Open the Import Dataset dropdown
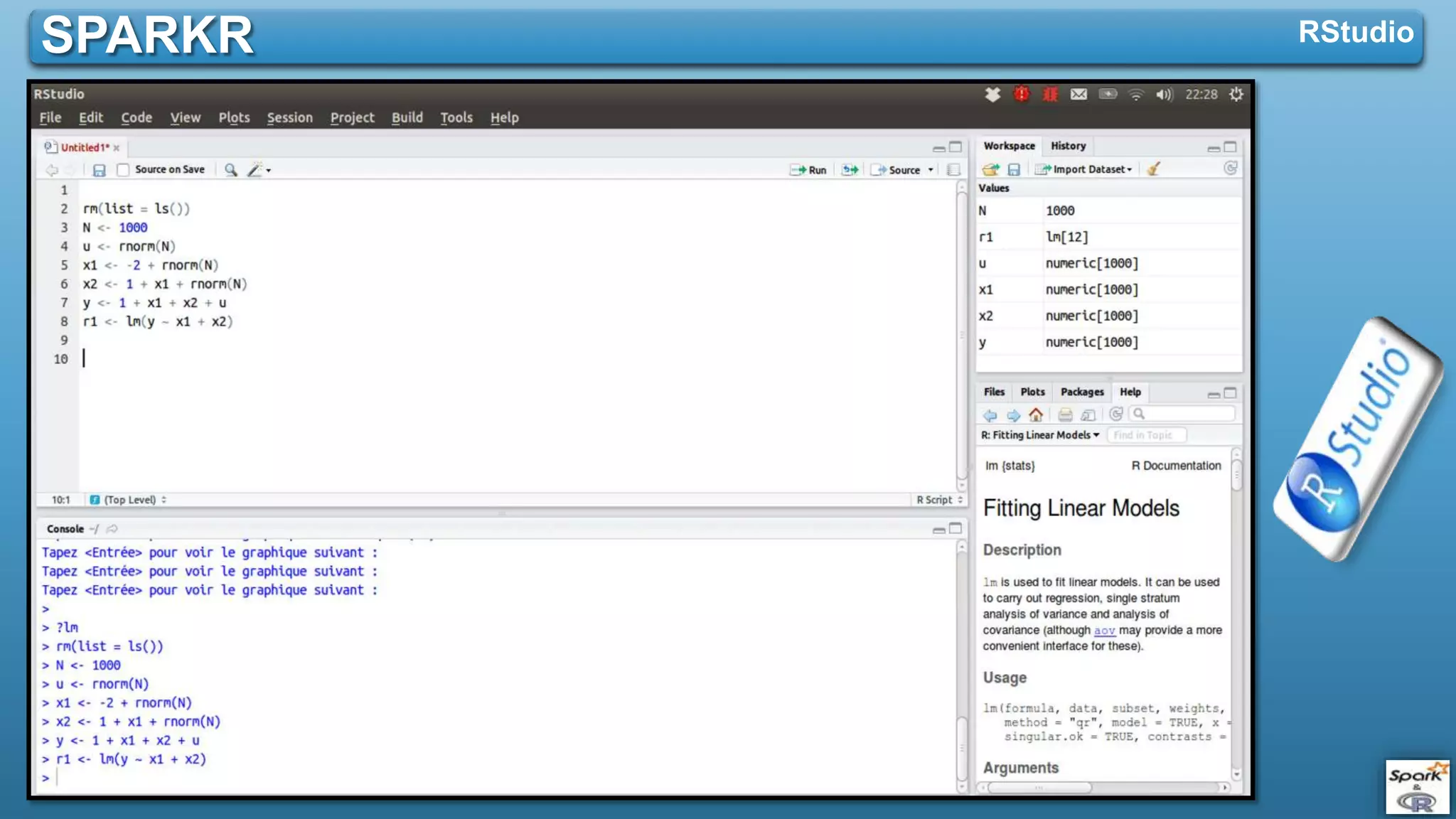The height and width of the screenshot is (819, 1456). pyautogui.click(x=1083, y=169)
